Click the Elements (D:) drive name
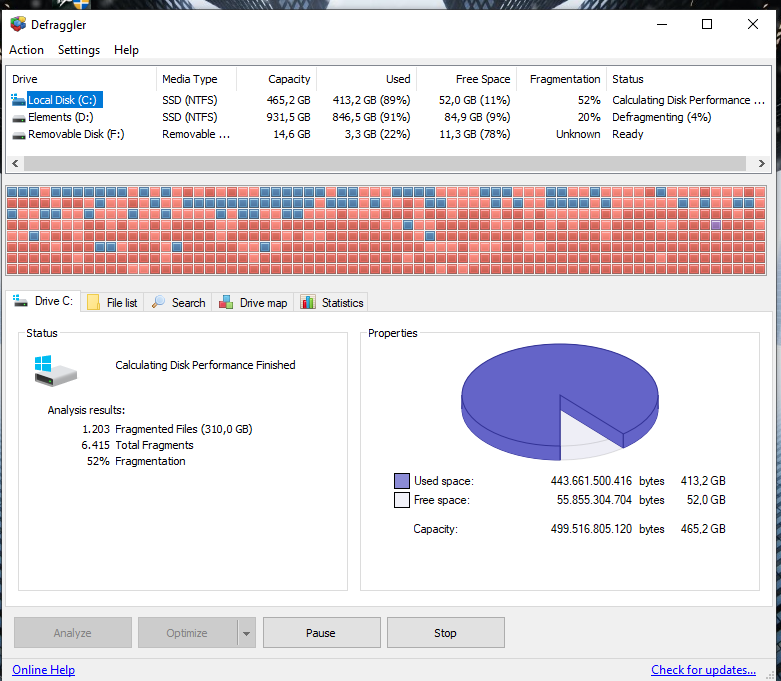 pos(60,117)
